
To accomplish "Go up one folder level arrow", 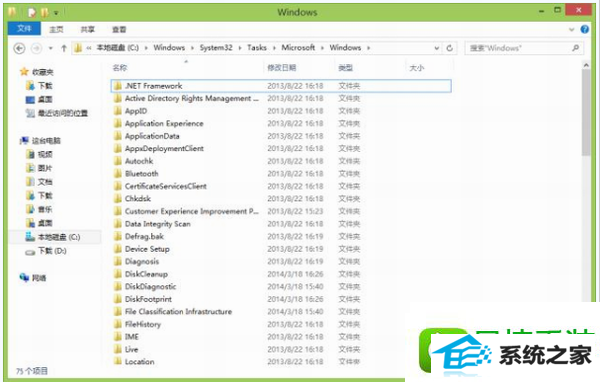I will click(x=64, y=48).
